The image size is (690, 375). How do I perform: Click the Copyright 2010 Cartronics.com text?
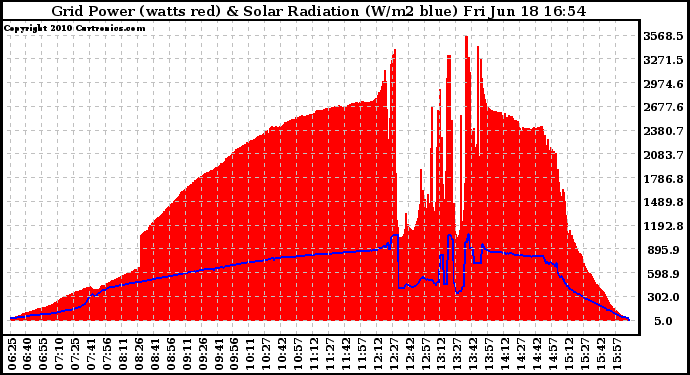[x=75, y=28]
